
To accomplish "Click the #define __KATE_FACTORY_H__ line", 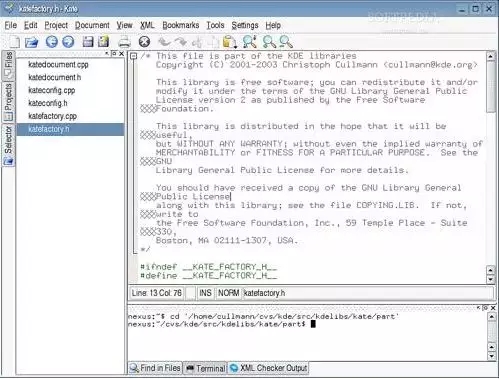I will (209, 276).
